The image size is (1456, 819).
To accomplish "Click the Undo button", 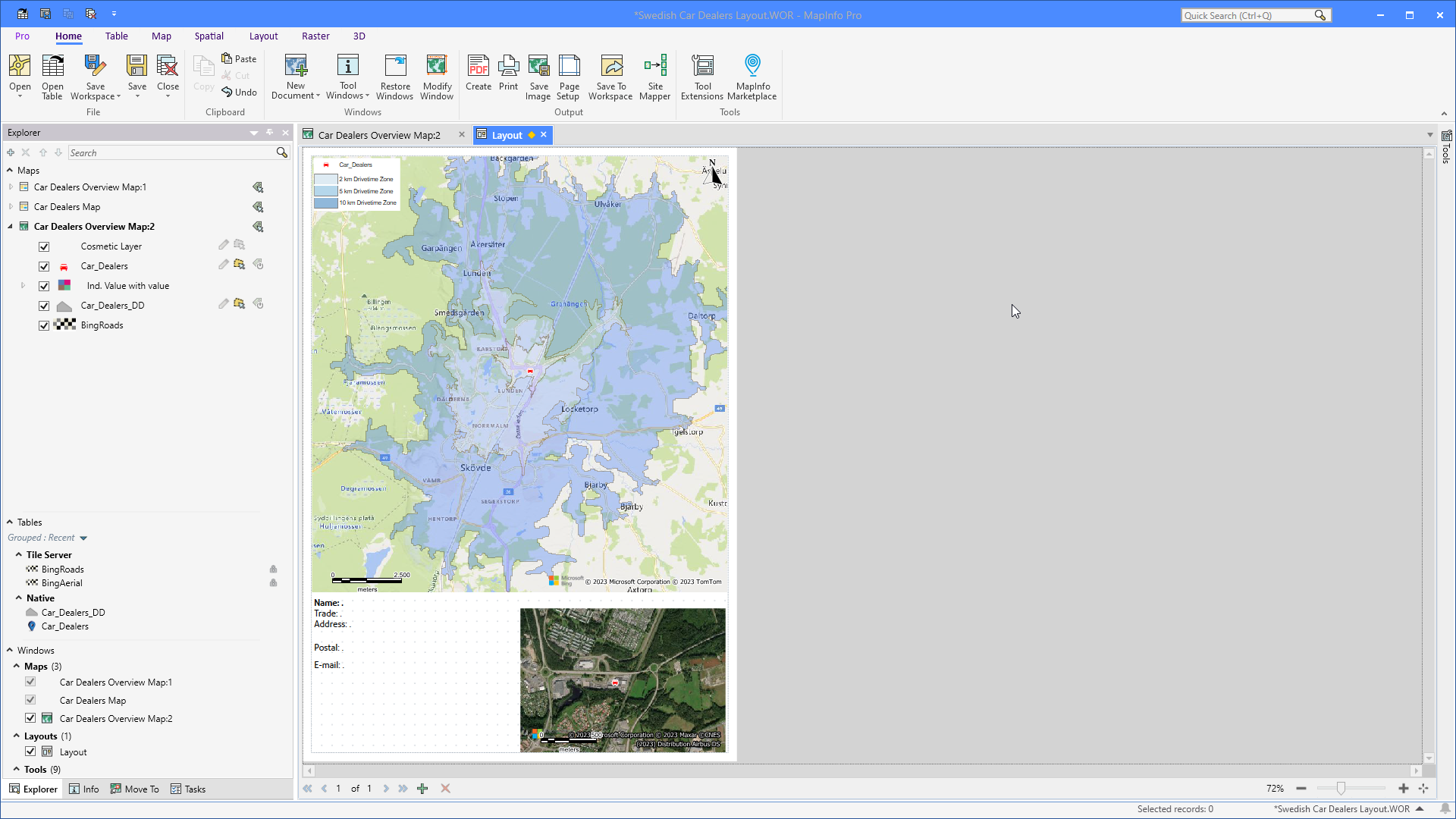I will 239,92.
